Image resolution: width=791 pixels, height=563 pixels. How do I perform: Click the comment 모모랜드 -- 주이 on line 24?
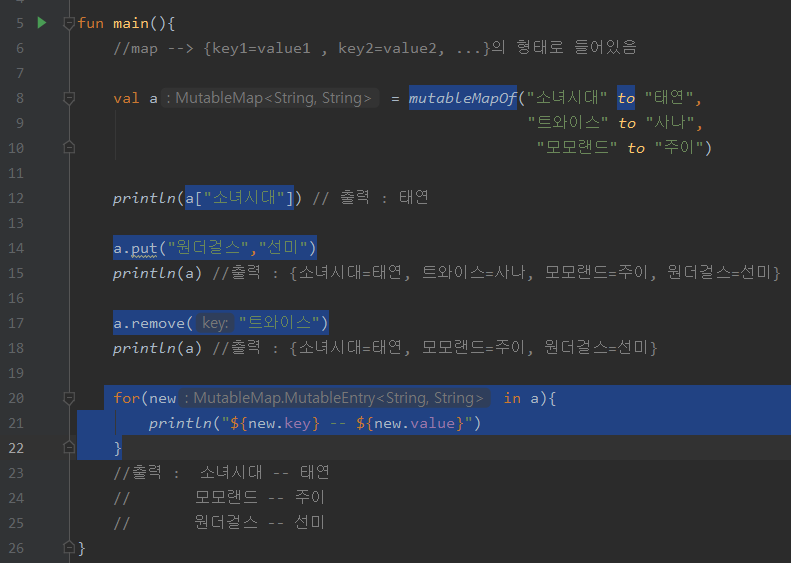[259, 497]
